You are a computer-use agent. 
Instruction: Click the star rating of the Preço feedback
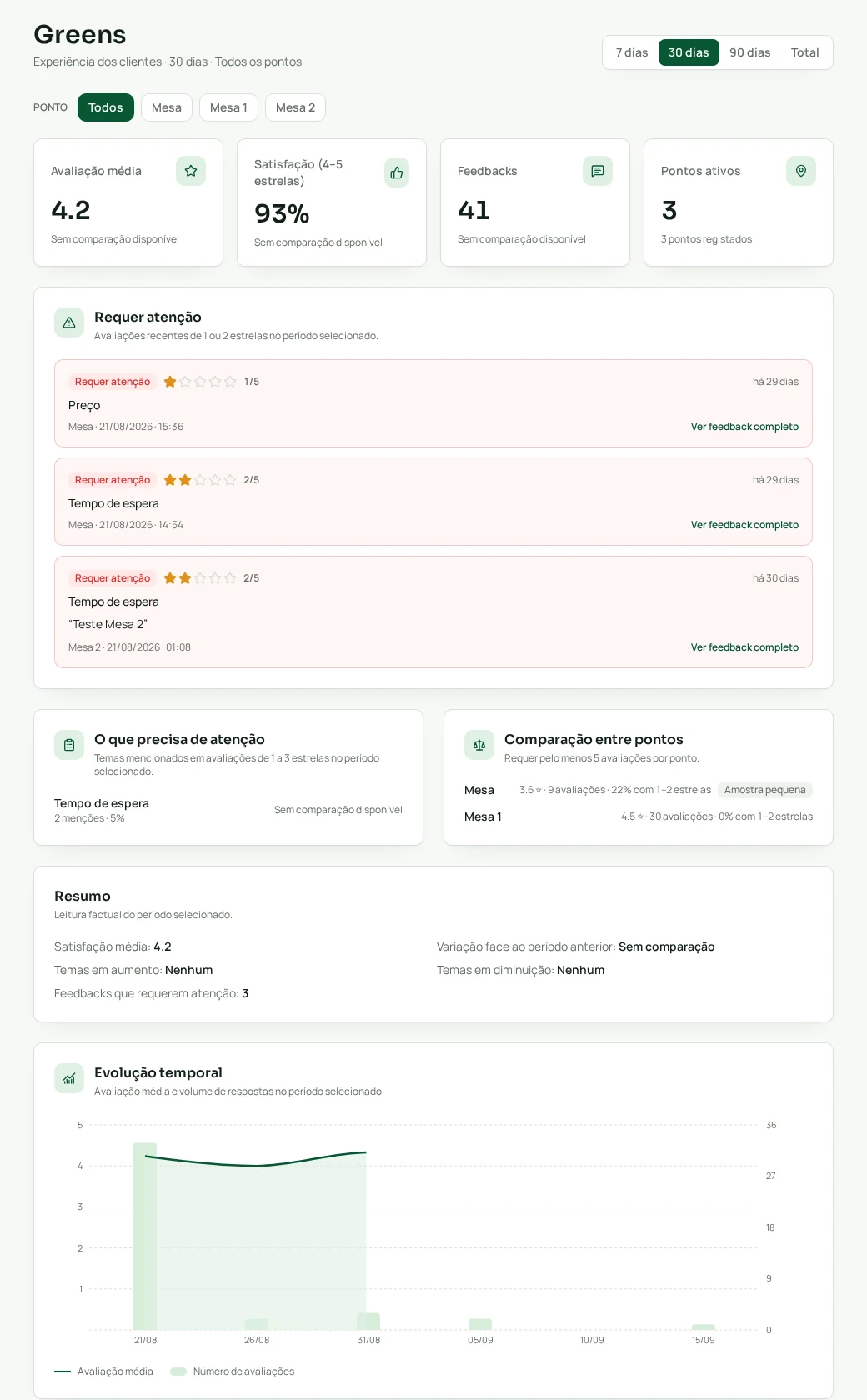click(x=200, y=382)
